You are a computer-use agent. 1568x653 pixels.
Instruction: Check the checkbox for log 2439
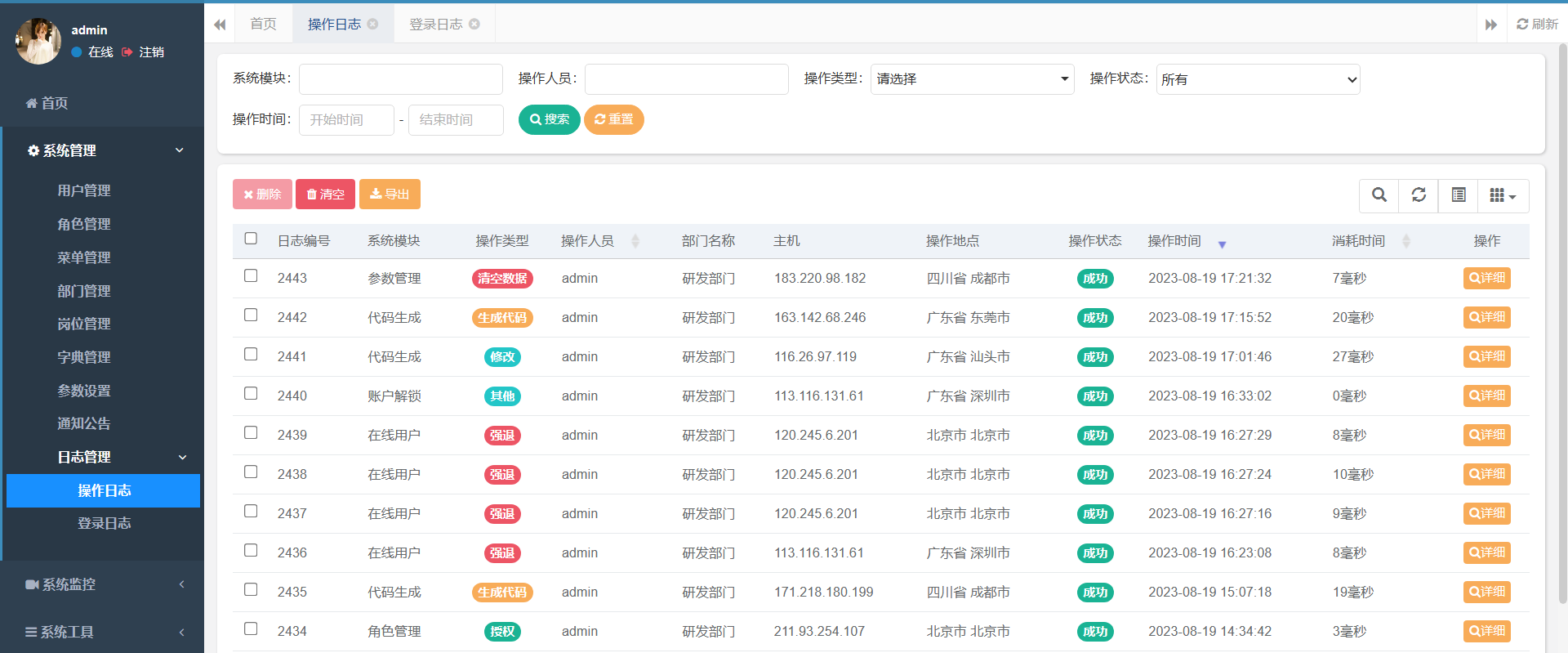click(x=251, y=433)
